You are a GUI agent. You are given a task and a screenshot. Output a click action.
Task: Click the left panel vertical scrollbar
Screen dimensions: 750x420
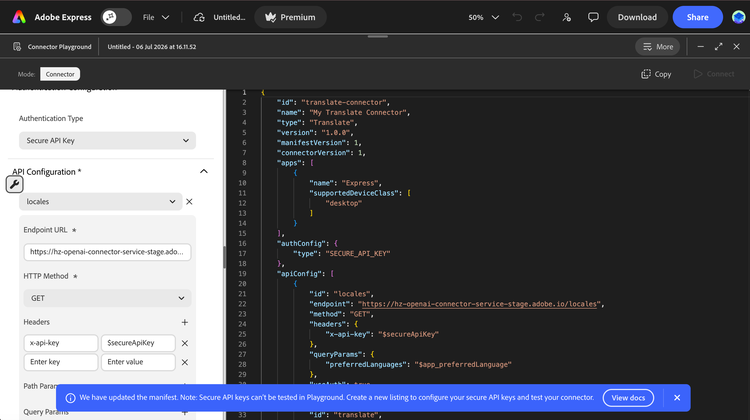(224, 257)
